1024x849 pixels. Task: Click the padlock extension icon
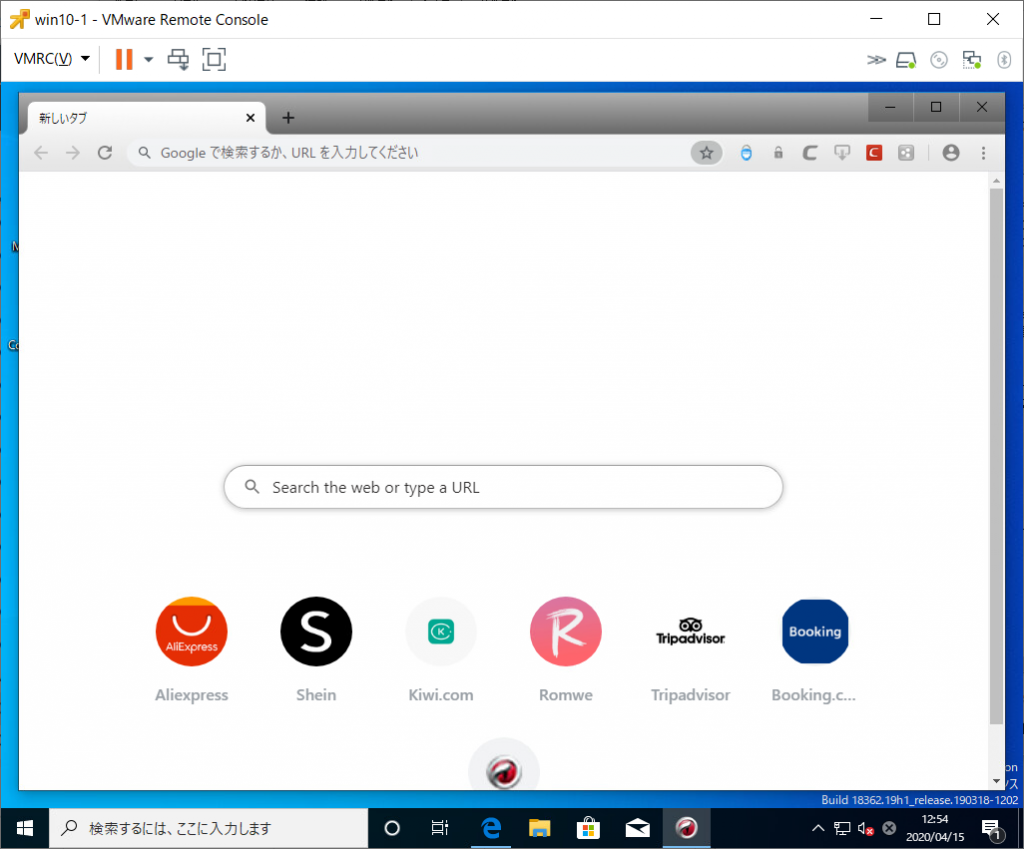(778, 153)
